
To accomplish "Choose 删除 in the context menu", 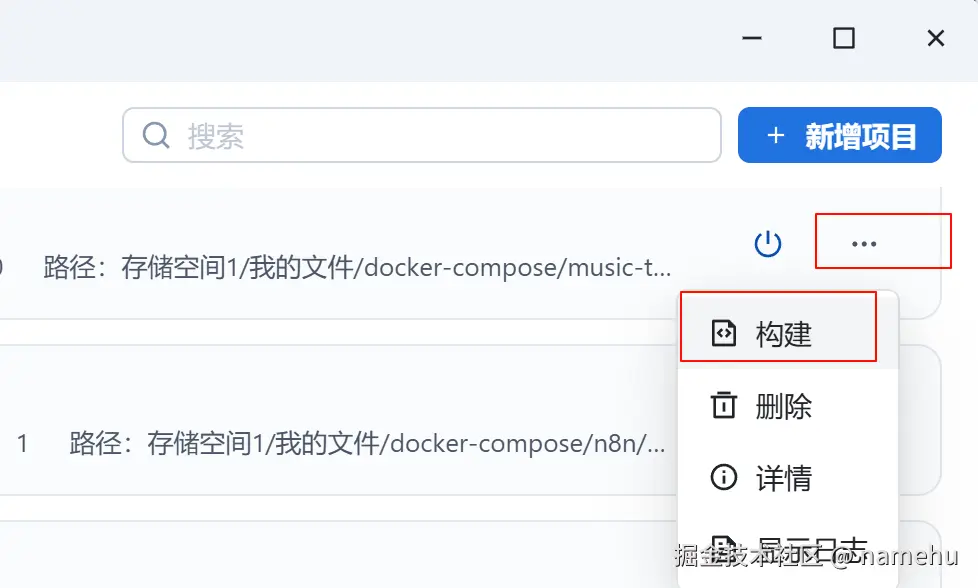I will [784, 406].
